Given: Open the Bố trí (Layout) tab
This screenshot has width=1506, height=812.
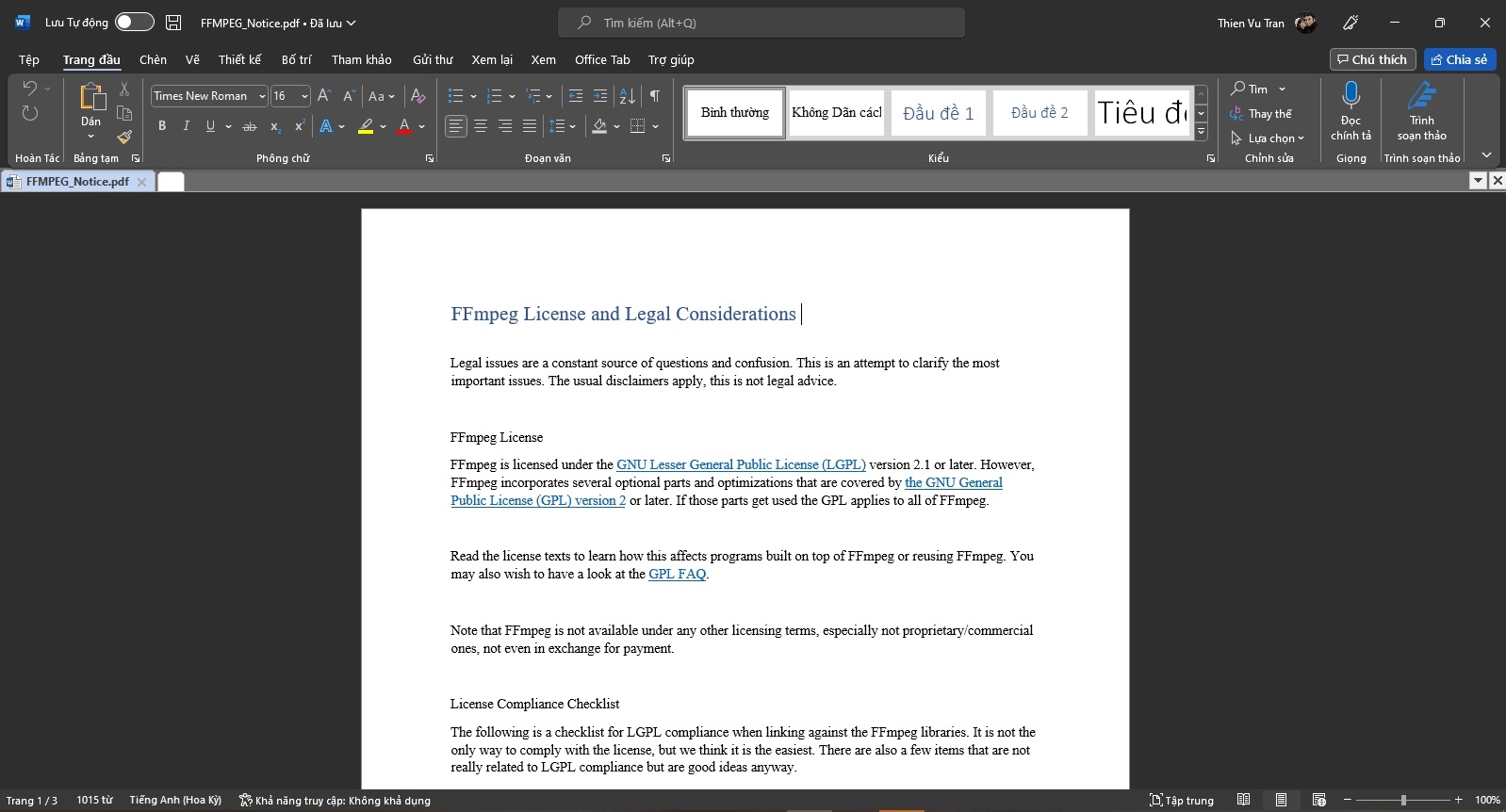Looking at the screenshot, I should (x=296, y=59).
